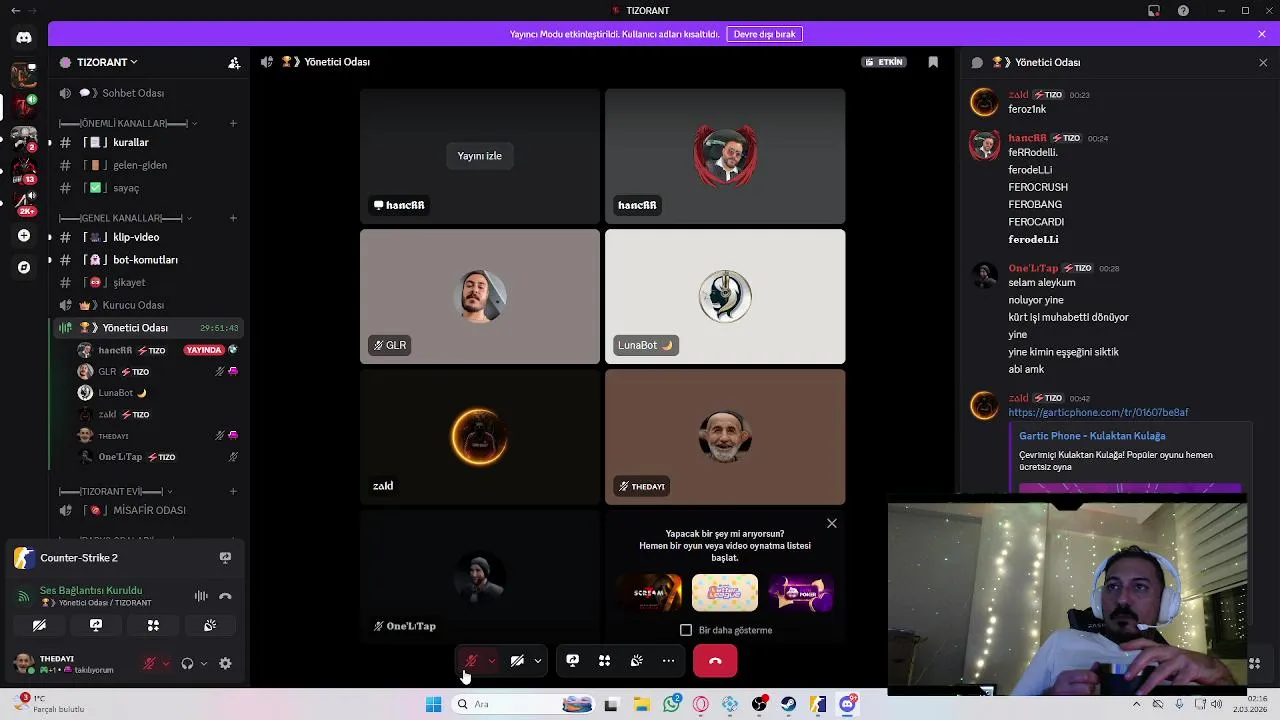Open the kurallar text channel
The height and width of the screenshot is (720, 1280).
point(147,142)
